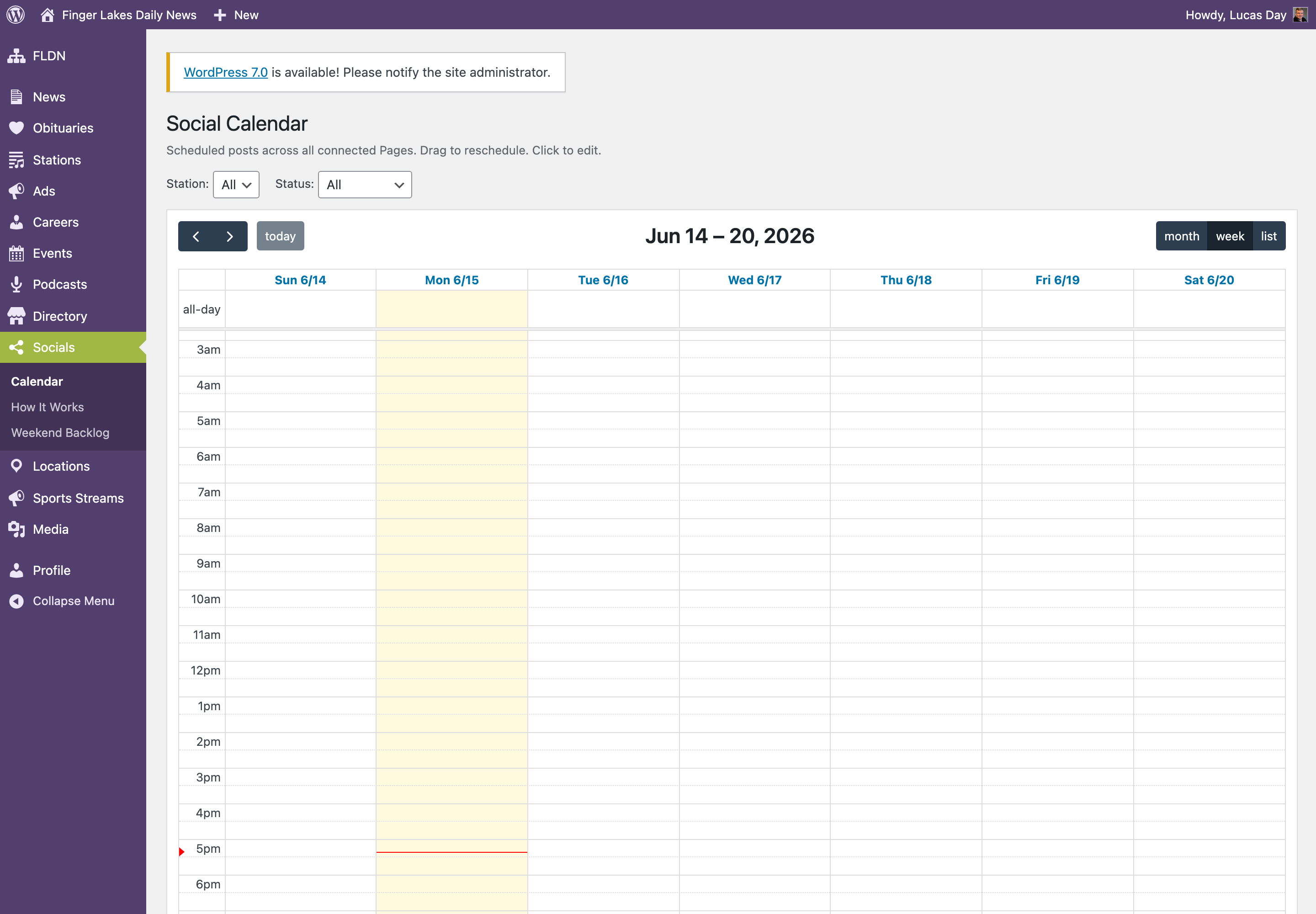This screenshot has height=914, width=1316.
Task: Open the How It Works submenu item
Action: coord(48,407)
